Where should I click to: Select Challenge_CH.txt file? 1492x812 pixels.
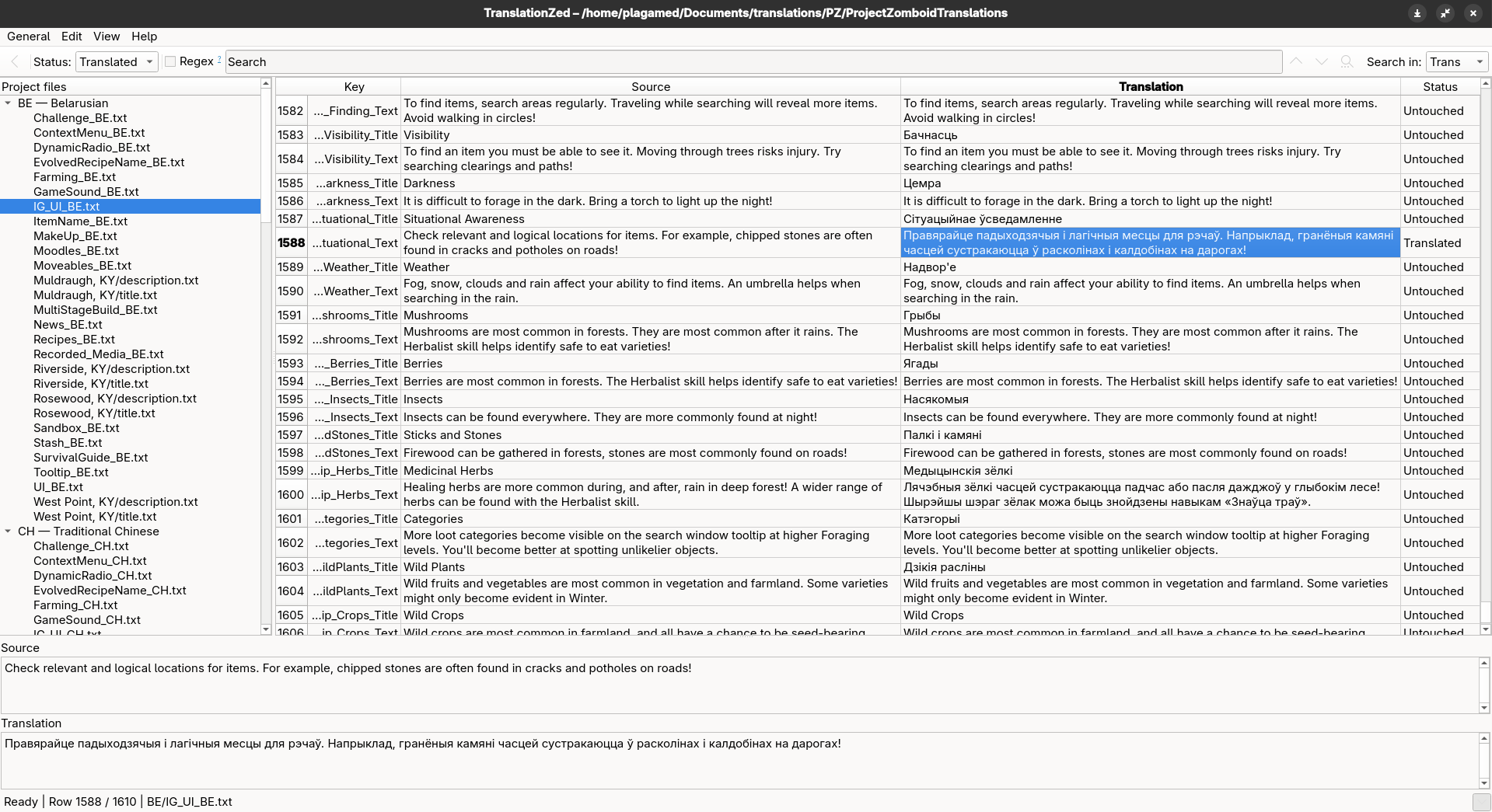pos(81,546)
